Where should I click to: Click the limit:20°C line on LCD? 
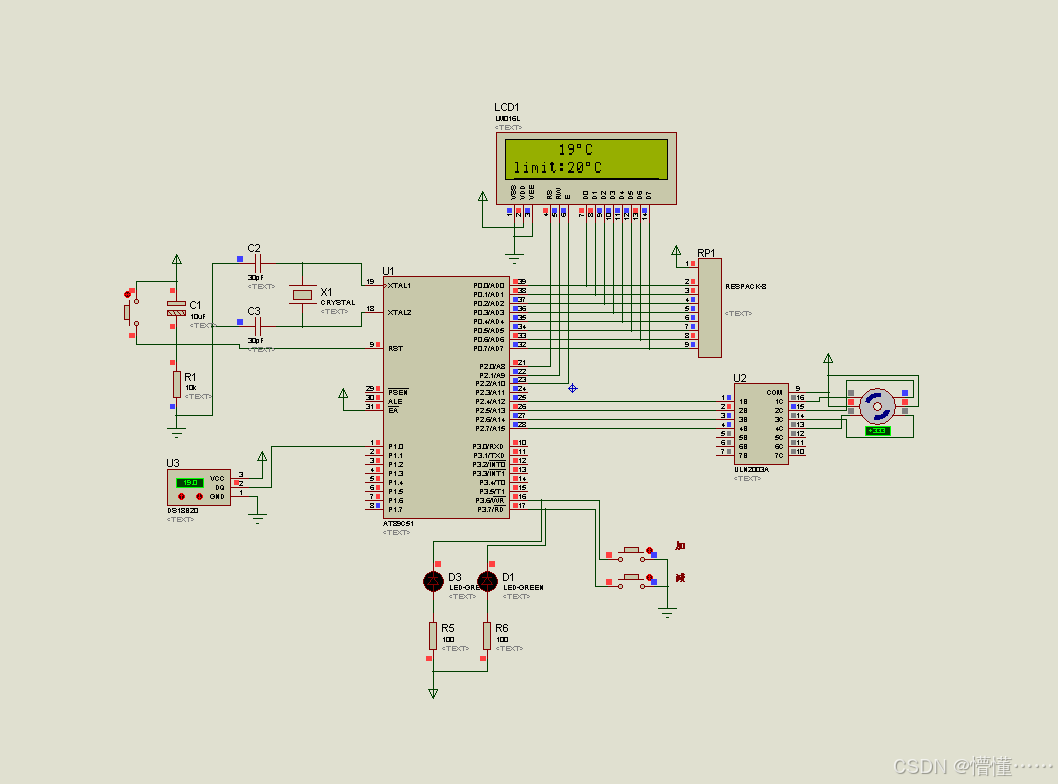click(x=557, y=167)
